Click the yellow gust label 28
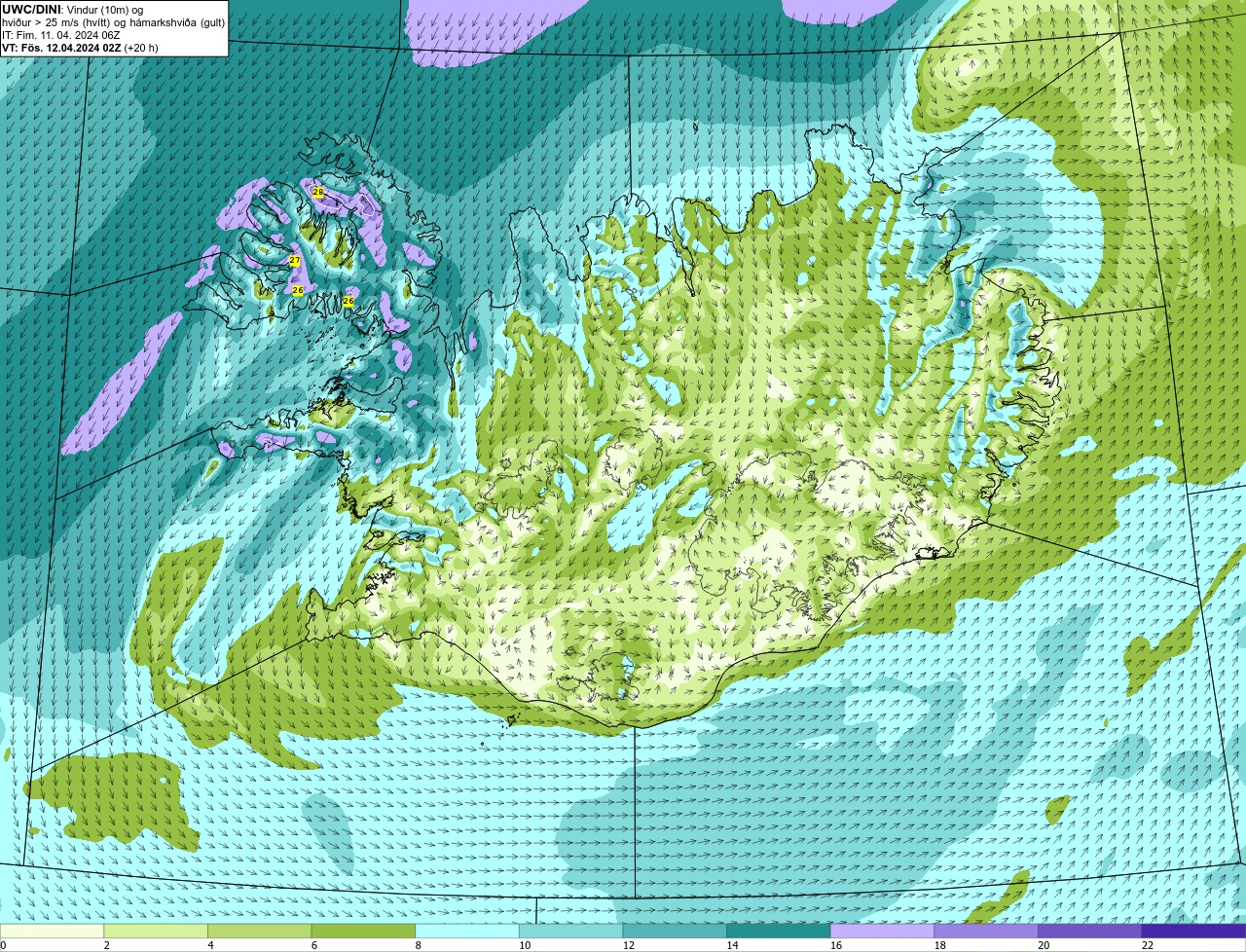Viewport: 1246px width, 952px height. pos(318,193)
